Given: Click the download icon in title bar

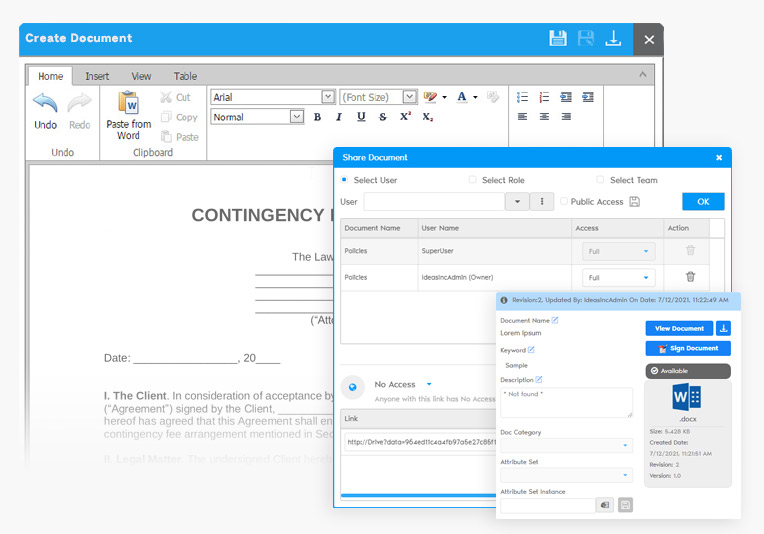Looking at the screenshot, I should coord(614,39).
